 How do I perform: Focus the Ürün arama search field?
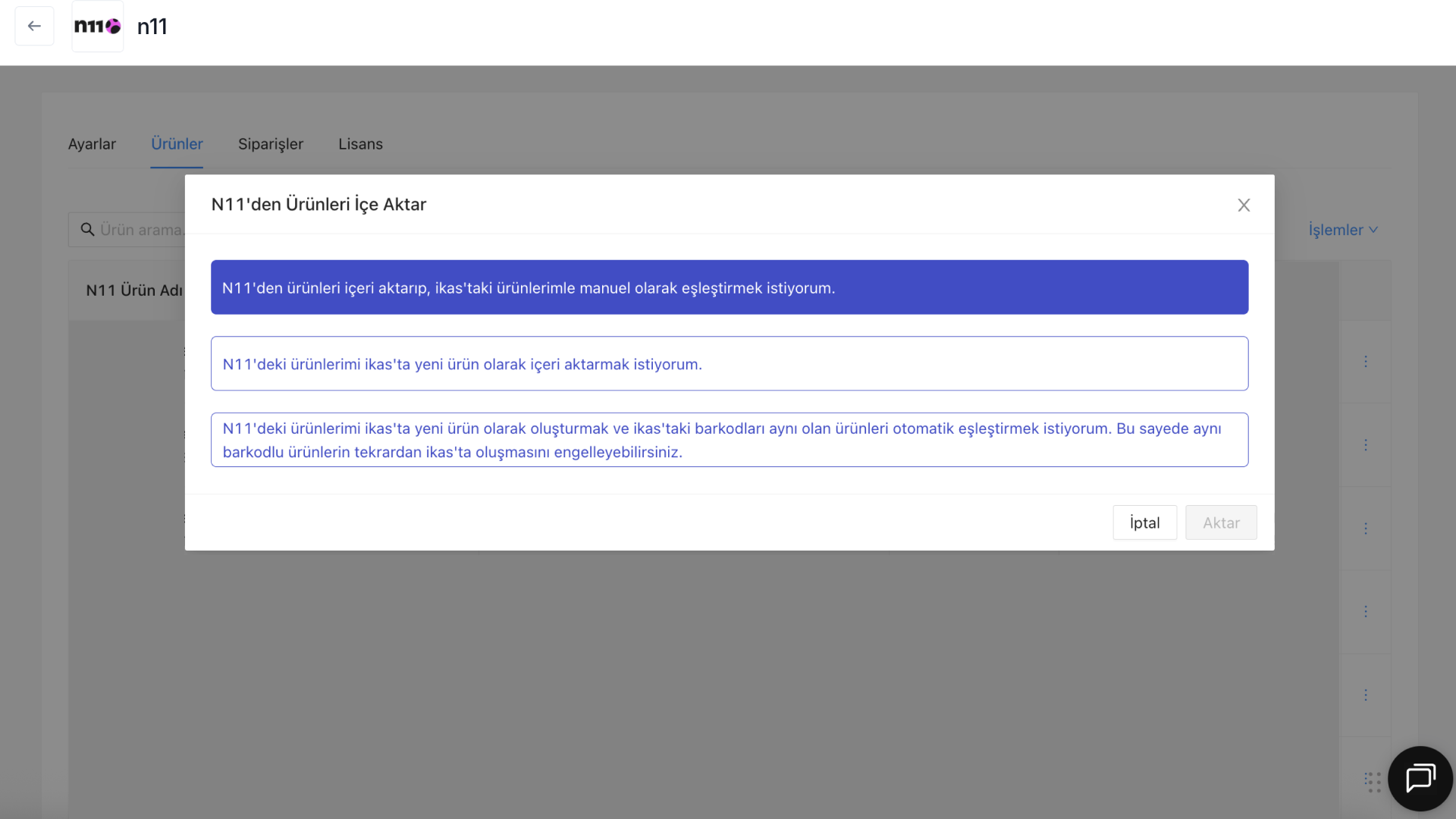pyautogui.click(x=127, y=230)
